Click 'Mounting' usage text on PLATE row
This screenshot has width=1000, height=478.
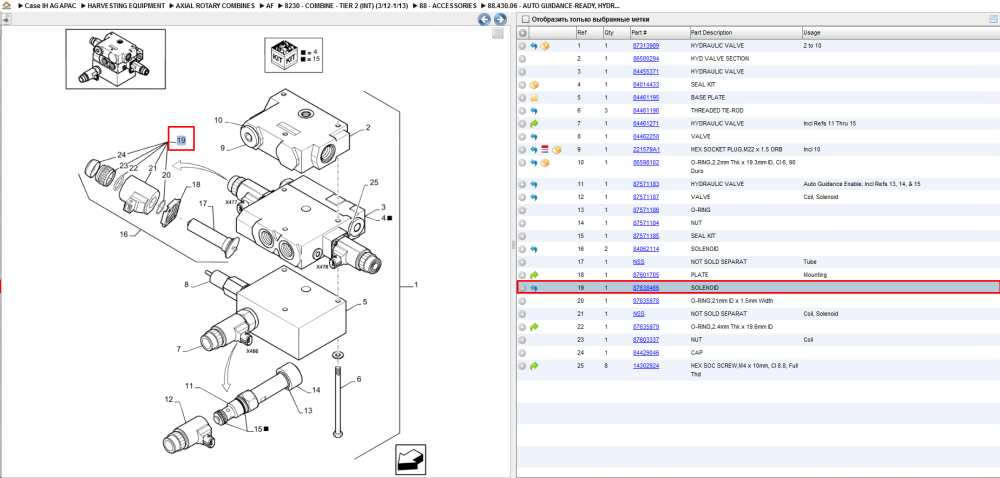point(814,275)
